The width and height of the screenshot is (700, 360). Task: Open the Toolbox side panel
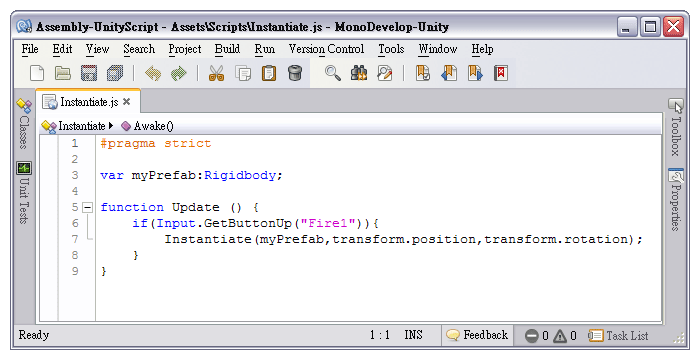676,128
